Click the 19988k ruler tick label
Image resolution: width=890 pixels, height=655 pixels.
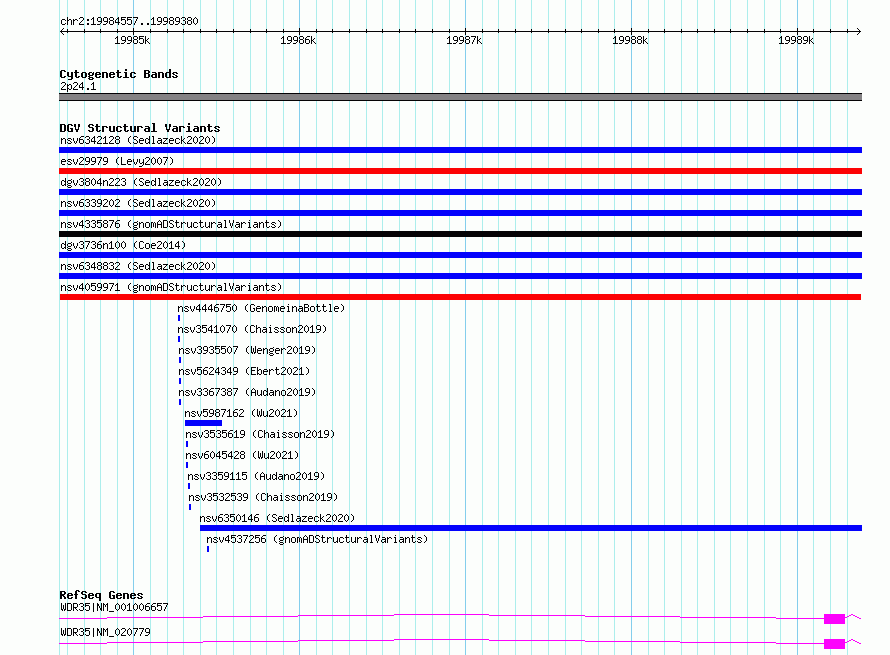click(629, 40)
